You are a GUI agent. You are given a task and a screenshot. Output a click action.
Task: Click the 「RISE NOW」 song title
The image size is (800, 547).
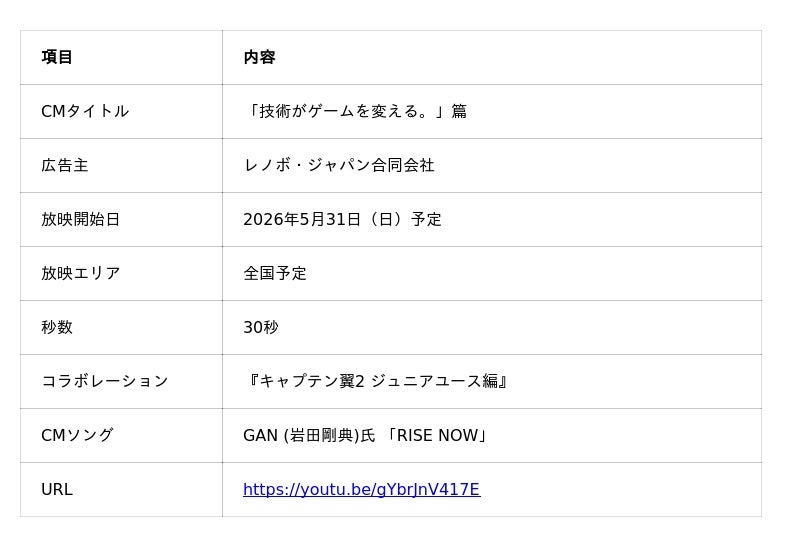tap(438, 435)
